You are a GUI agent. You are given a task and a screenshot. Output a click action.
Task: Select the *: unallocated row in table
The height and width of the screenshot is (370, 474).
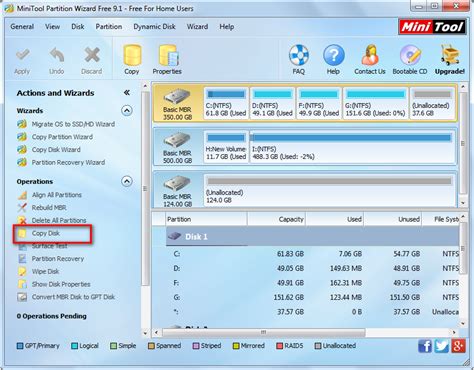point(312,312)
